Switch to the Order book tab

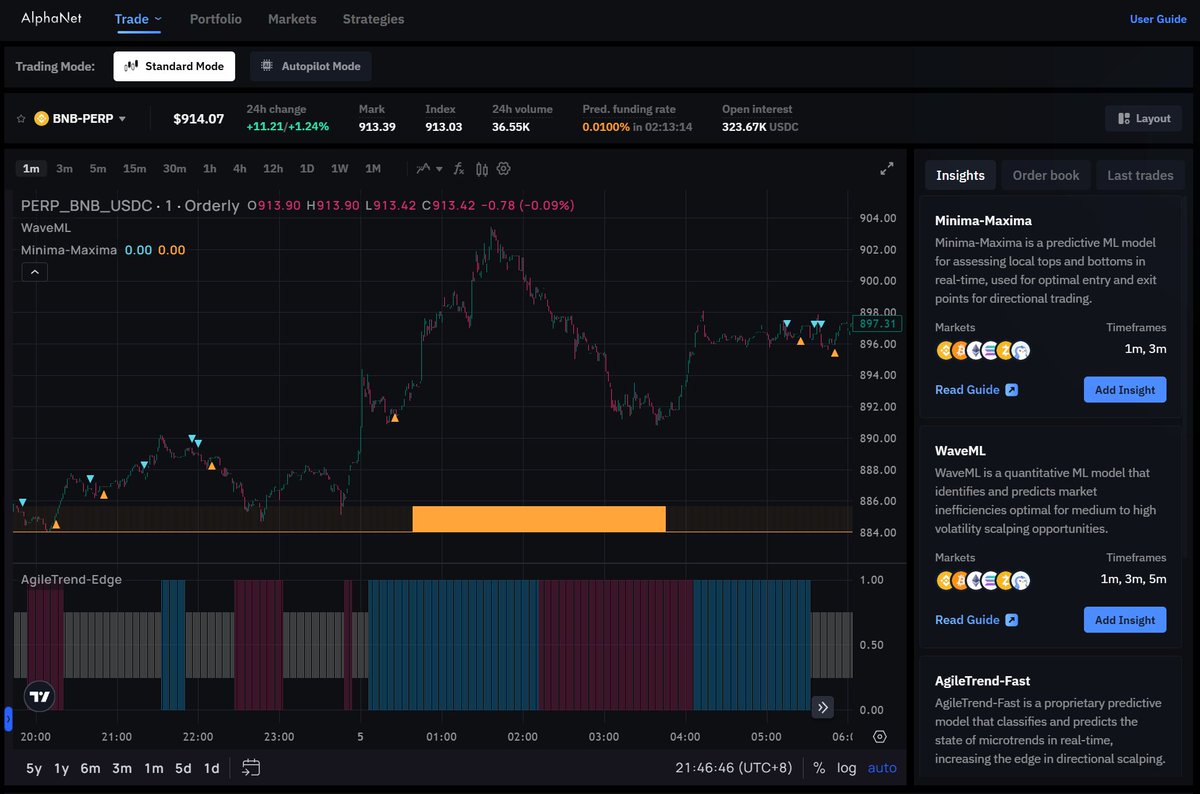click(1046, 175)
